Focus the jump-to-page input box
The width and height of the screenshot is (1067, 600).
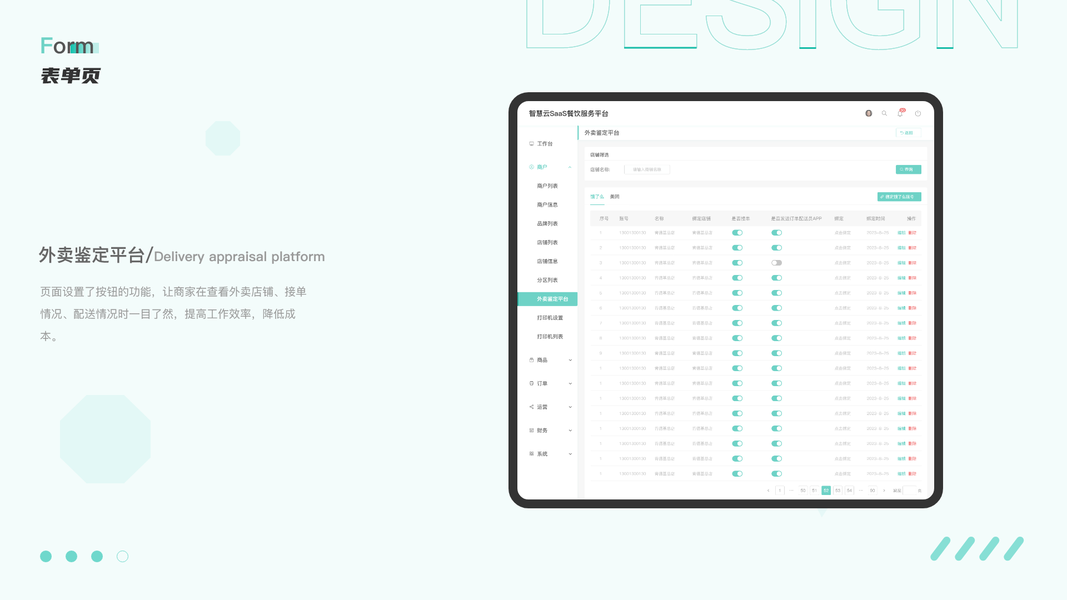[x=912, y=490]
